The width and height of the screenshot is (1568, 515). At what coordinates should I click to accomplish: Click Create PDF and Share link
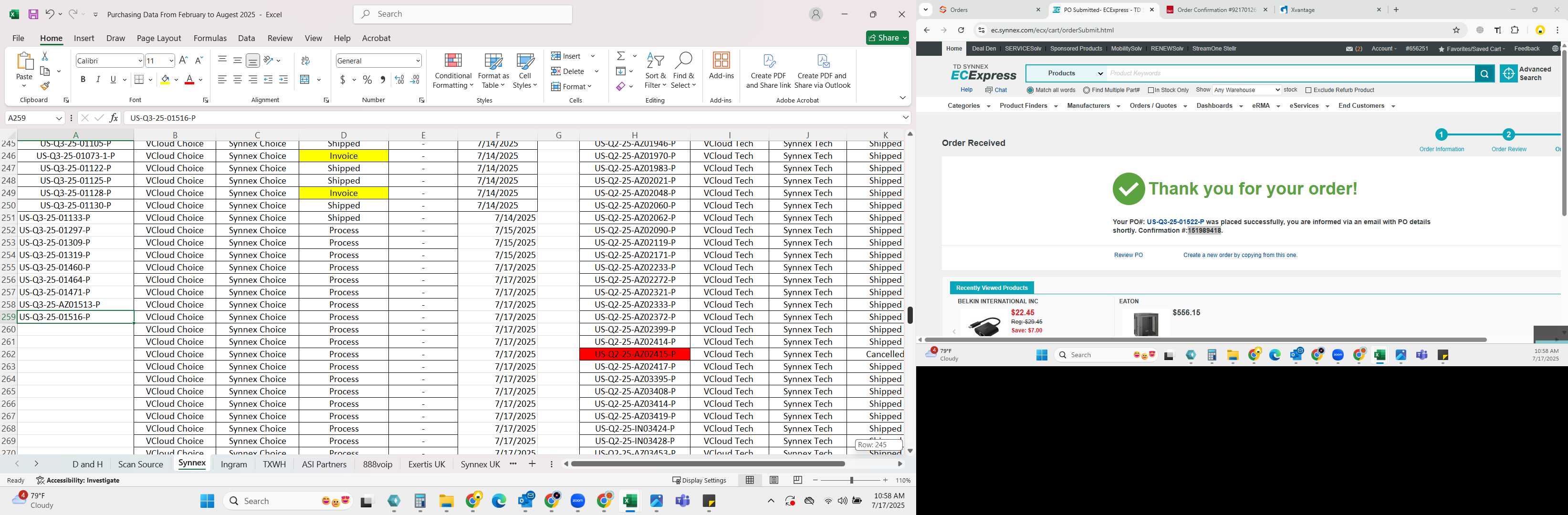[x=768, y=71]
